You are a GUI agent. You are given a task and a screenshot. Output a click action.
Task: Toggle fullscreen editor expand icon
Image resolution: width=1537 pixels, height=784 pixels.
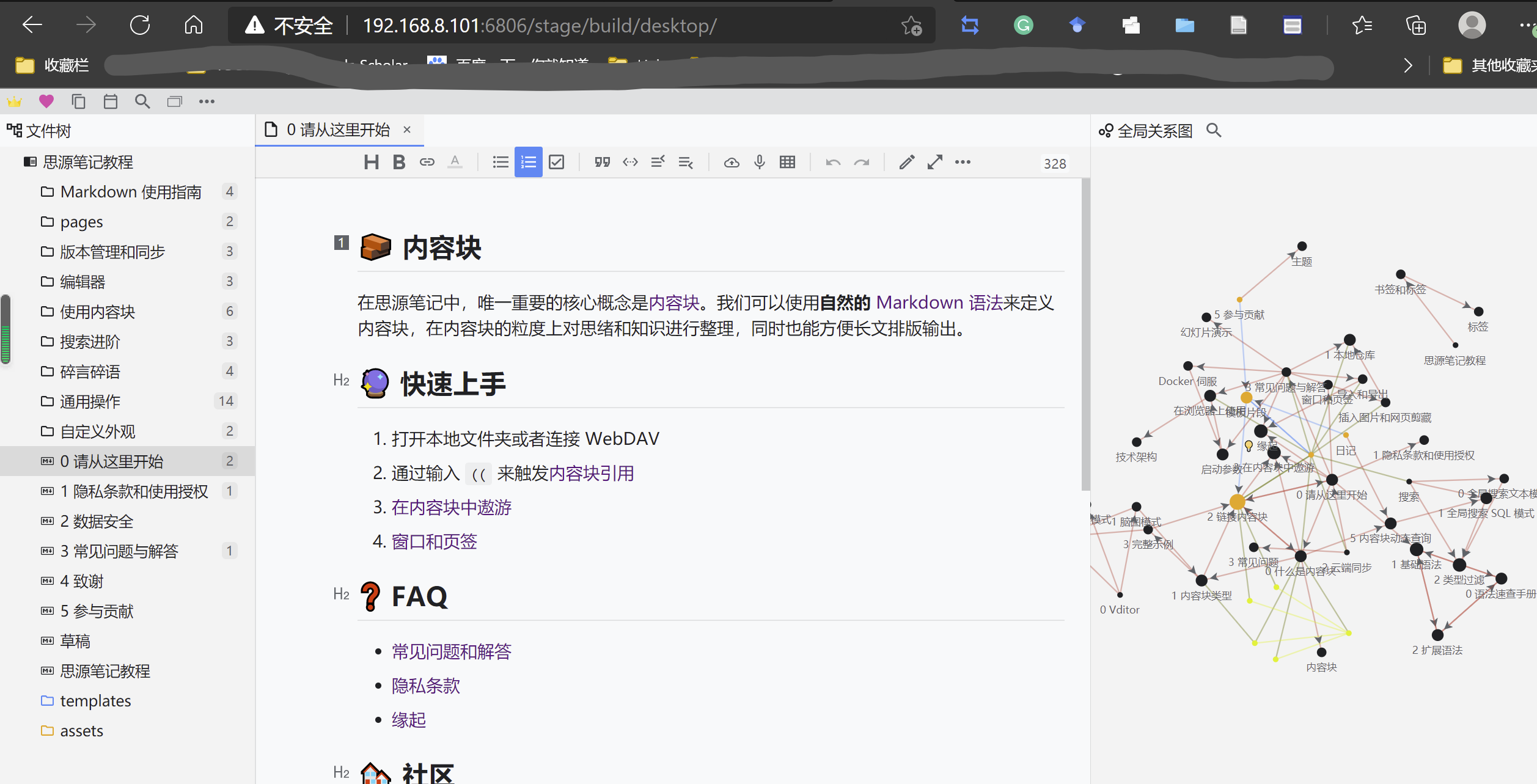coord(934,162)
